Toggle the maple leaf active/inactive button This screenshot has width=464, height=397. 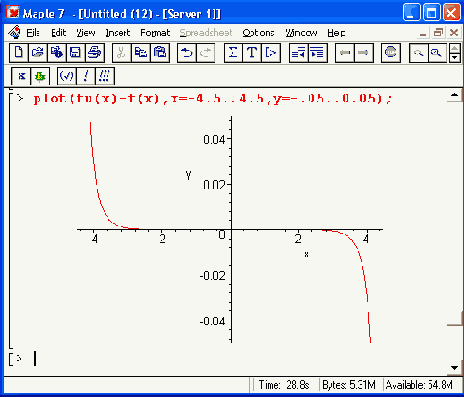[x=40, y=76]
